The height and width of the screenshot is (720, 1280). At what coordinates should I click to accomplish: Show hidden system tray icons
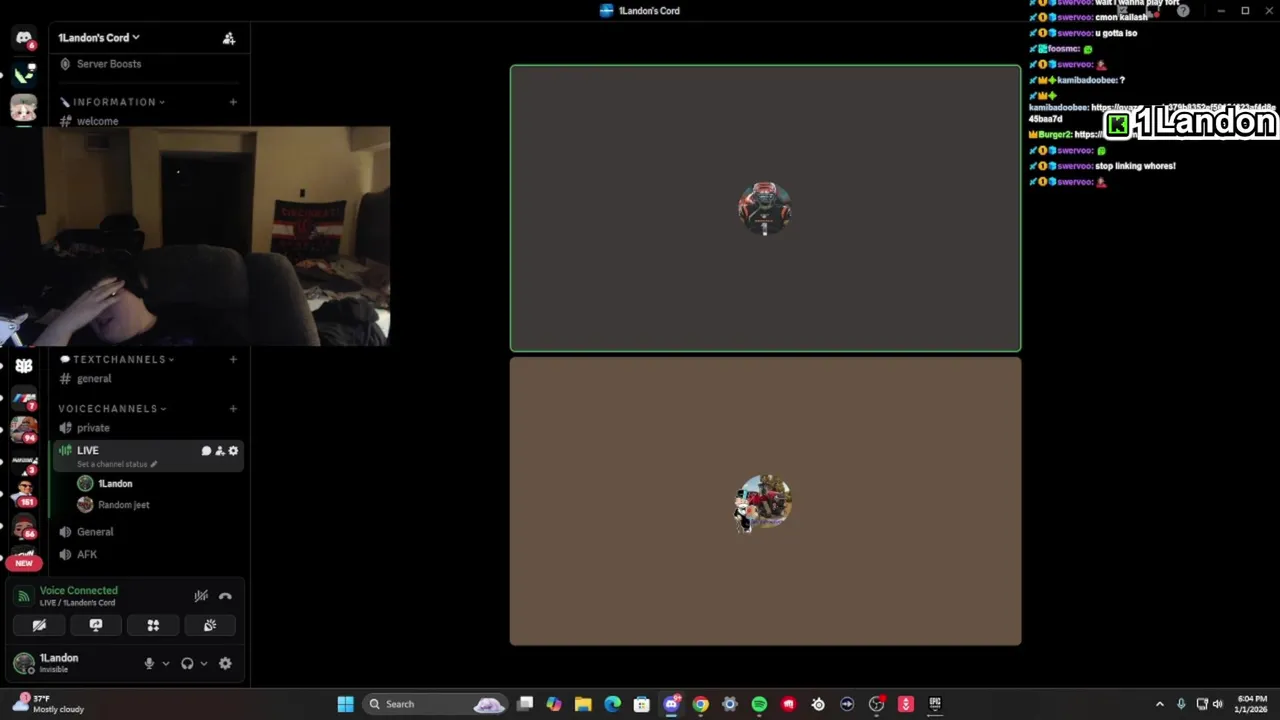pos(1160,704)
